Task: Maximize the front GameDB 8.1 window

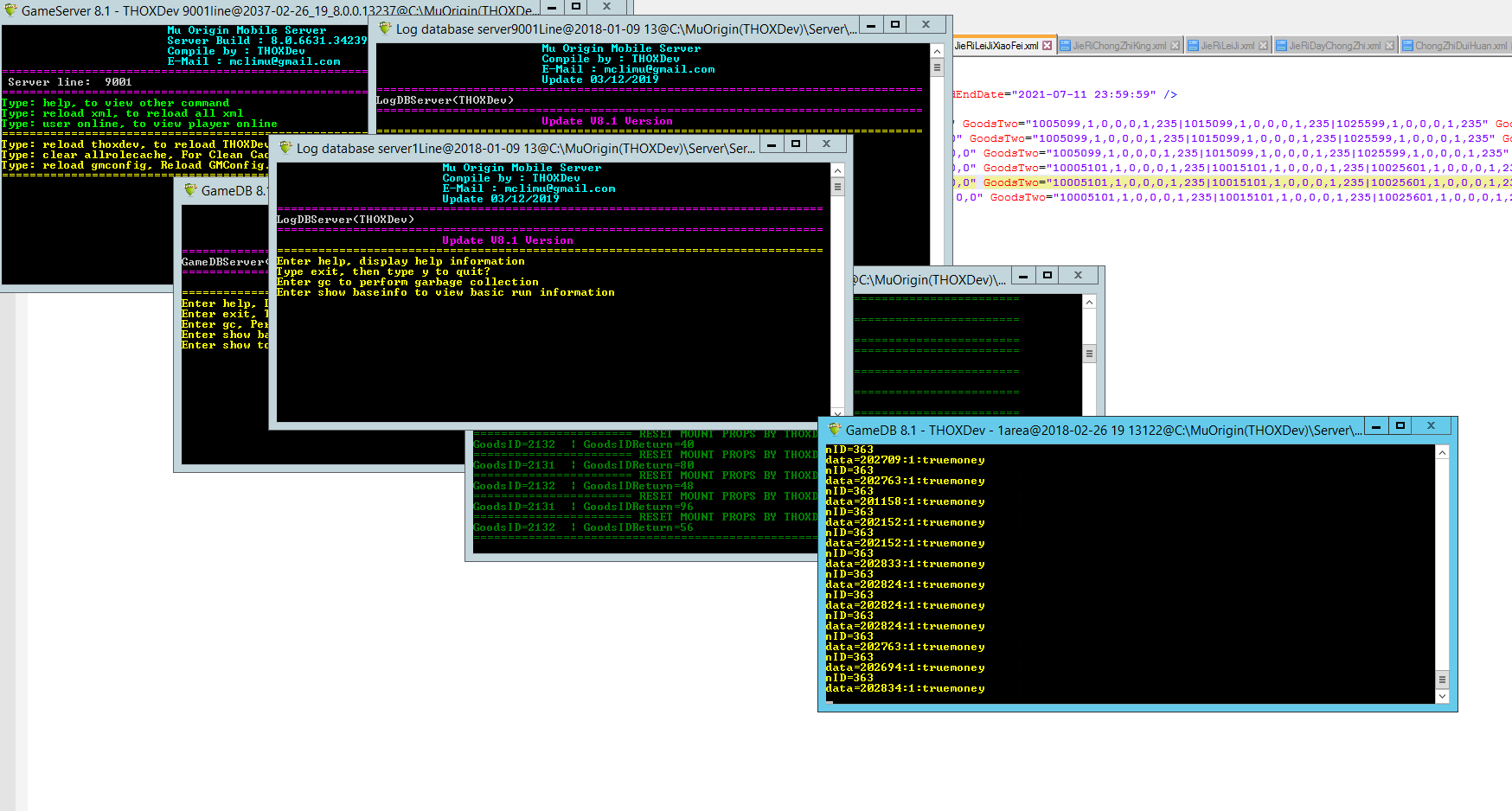Action: point(1400,425)
